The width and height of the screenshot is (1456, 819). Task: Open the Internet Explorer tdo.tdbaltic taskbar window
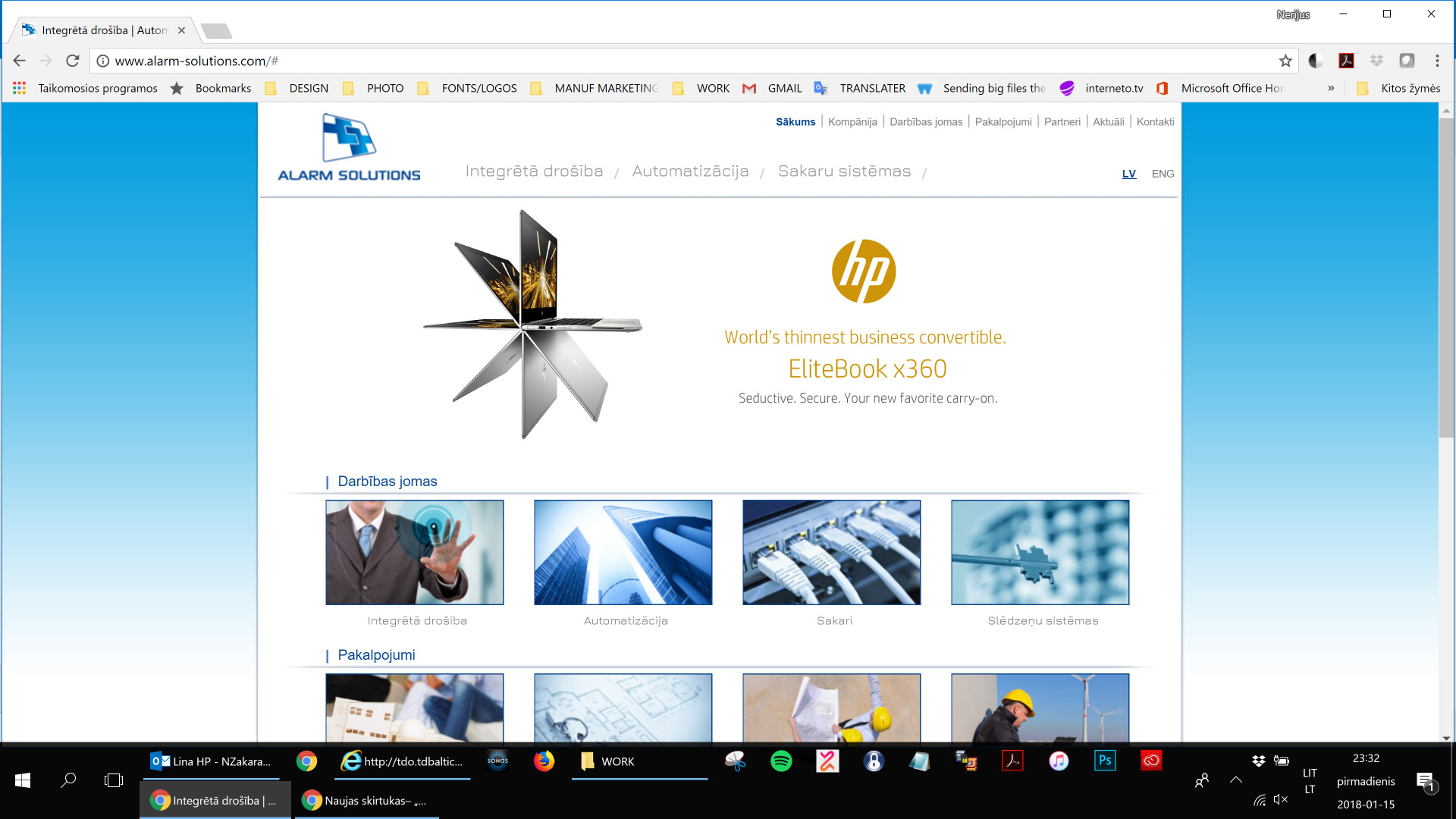pyautogui.click(x=403, y=761)
